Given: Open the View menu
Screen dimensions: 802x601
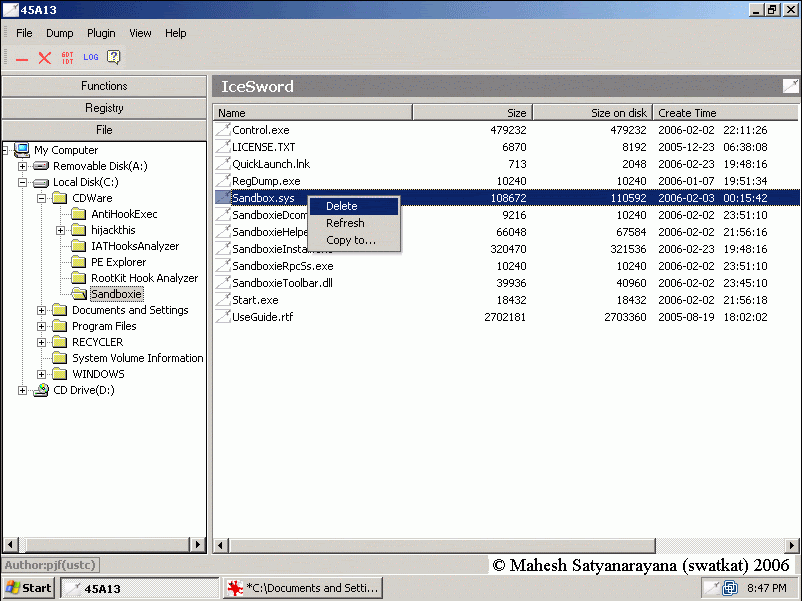Looking at the screenshot, I should [140, 33].
